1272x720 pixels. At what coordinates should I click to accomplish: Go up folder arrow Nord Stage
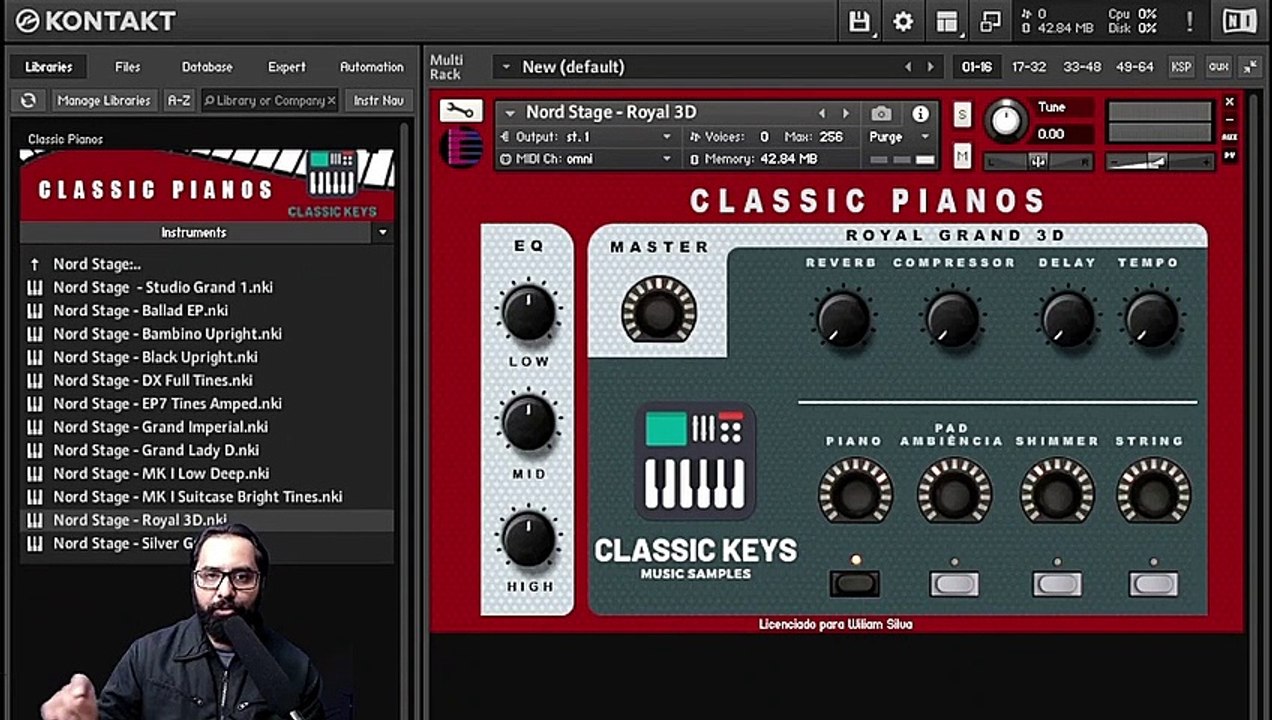tap(35, 264)
